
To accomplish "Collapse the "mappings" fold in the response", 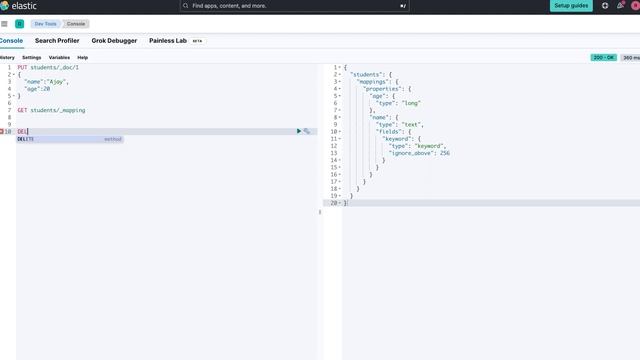I will (x=340, y=82).
